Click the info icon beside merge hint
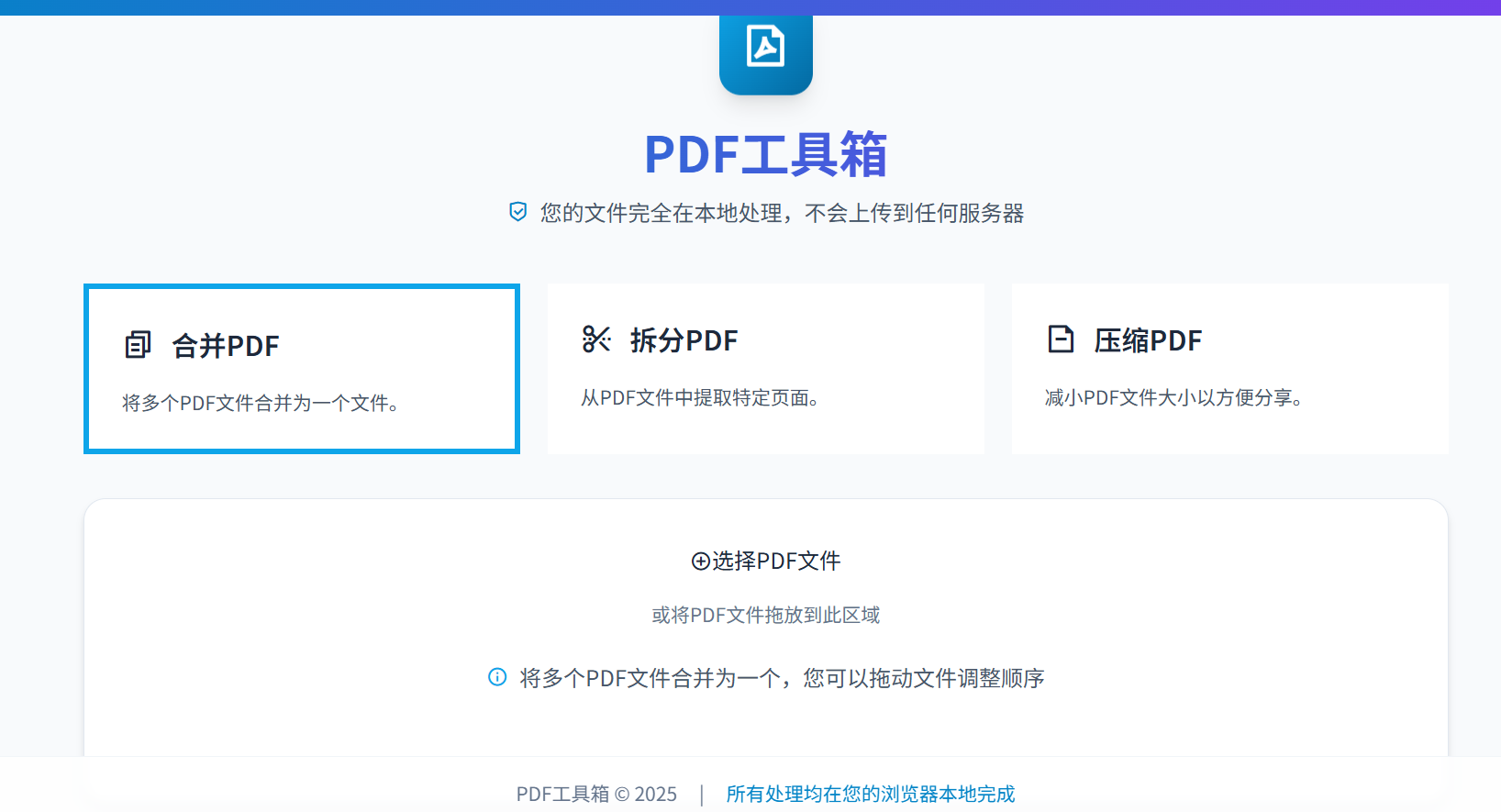The height and width of the screenshot is (812, 1501). point(497,677)
